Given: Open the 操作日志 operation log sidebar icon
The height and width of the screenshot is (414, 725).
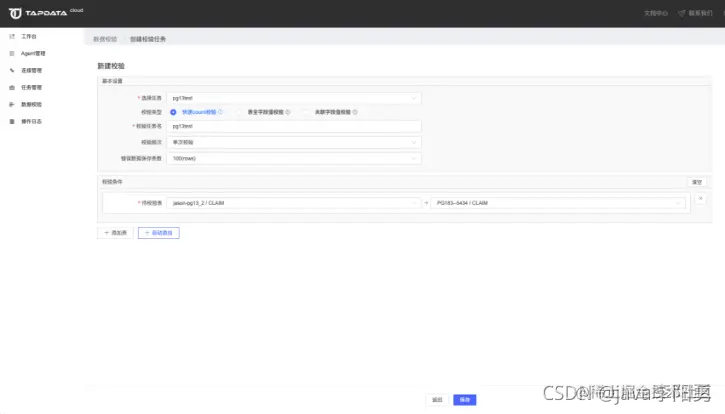Looking at the screenshot, I should [x=12, y=122].
